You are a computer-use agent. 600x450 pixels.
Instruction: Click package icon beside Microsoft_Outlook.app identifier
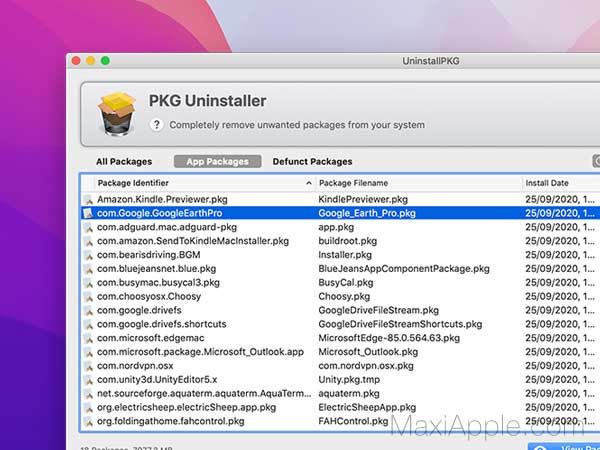[x=88, y=352]
